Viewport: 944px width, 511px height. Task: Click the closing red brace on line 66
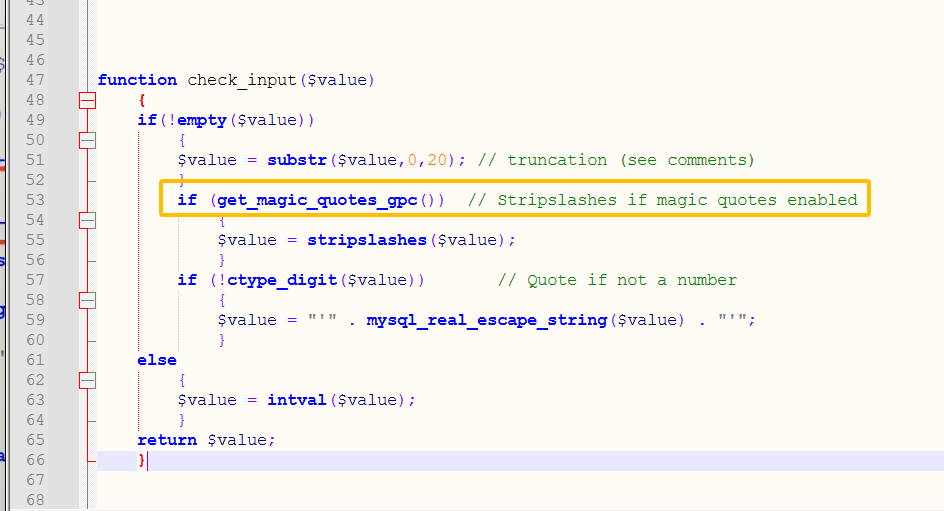click(x=142, y=460)
